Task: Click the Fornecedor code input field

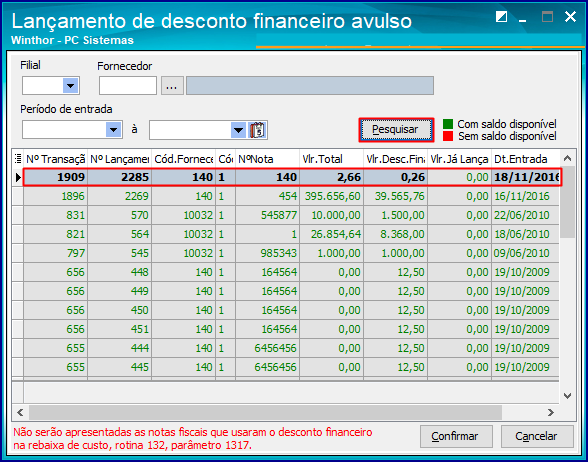Action: [128, 86]
